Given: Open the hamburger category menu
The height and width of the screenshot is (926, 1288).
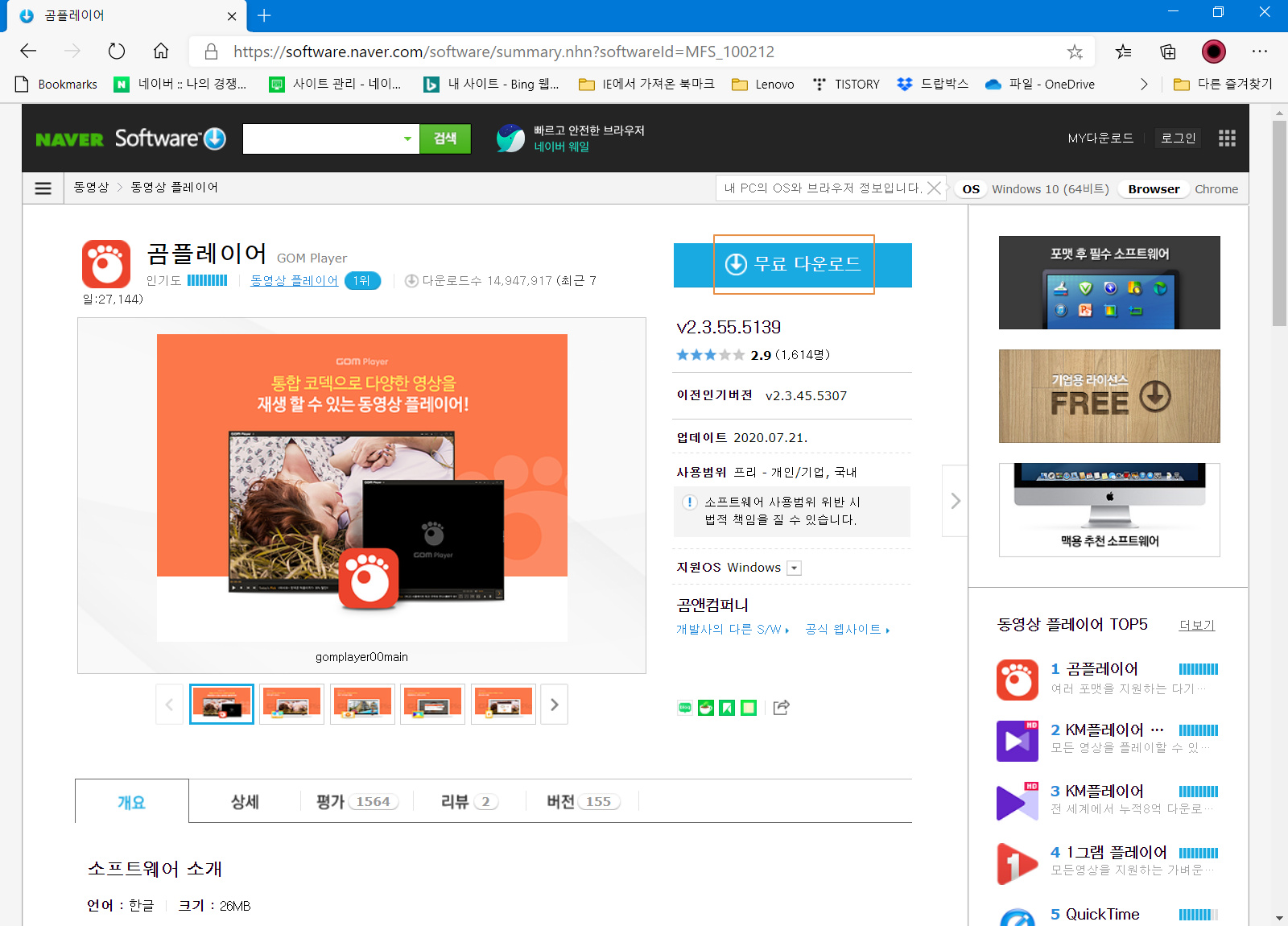Looking at the screenshot, I should (43, 188).
